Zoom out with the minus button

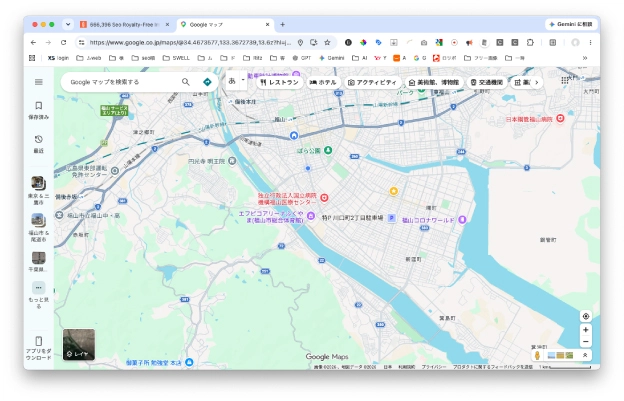[585, 341]
